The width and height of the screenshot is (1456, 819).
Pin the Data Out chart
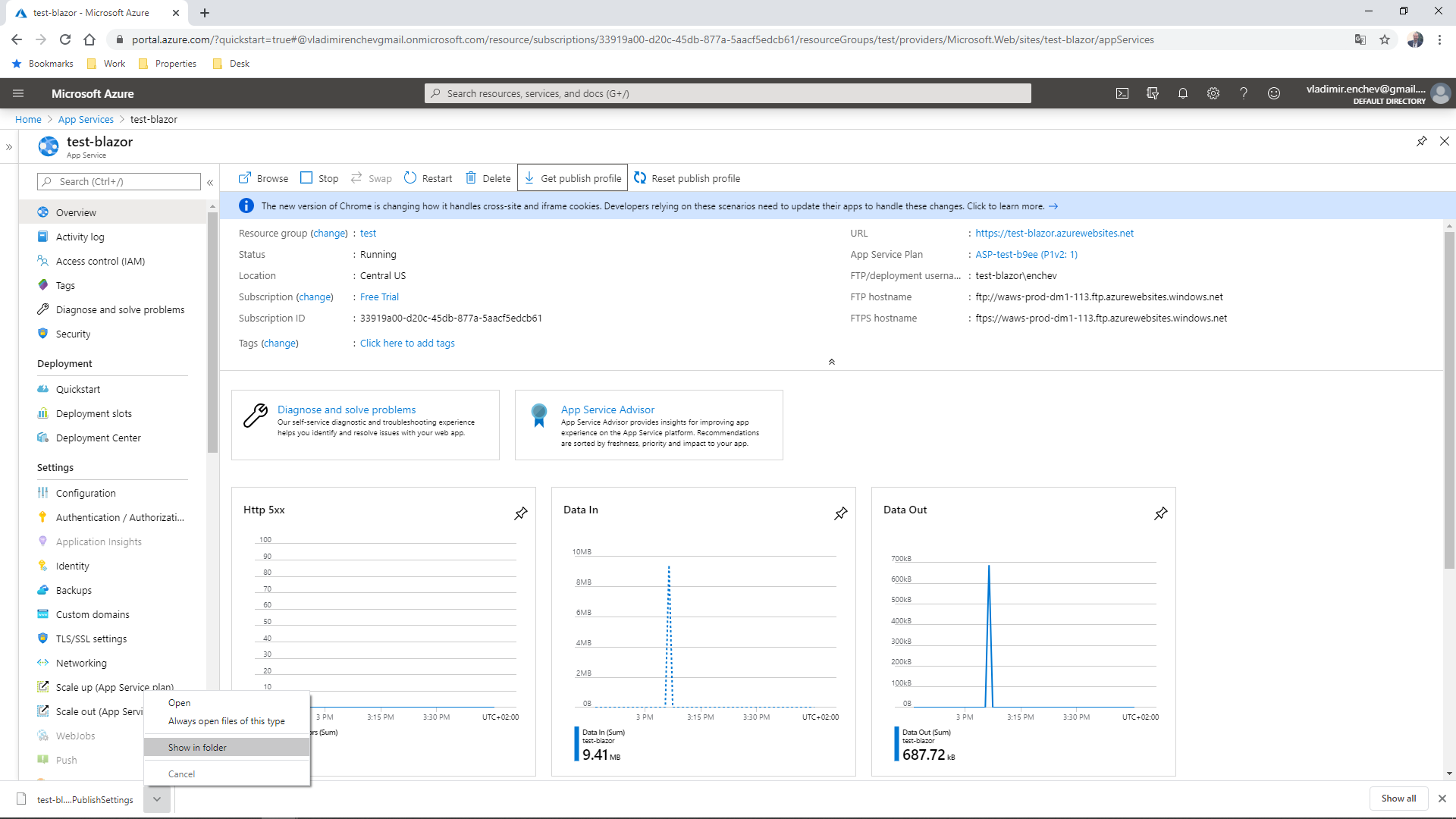pos(1161,513)
